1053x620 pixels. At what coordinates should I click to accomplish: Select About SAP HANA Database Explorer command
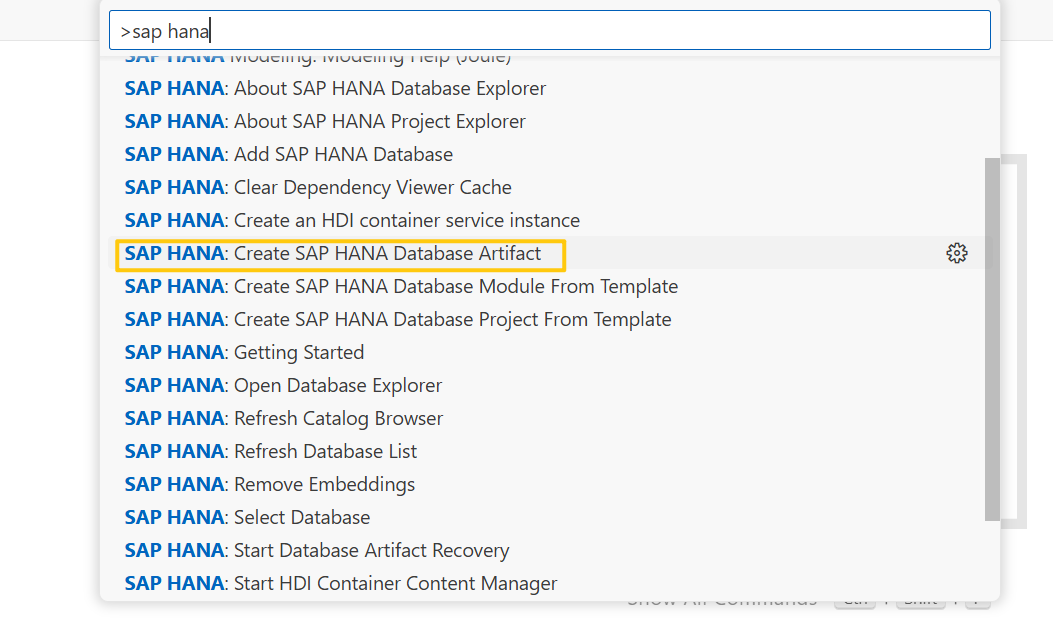[x=549, y=88]
